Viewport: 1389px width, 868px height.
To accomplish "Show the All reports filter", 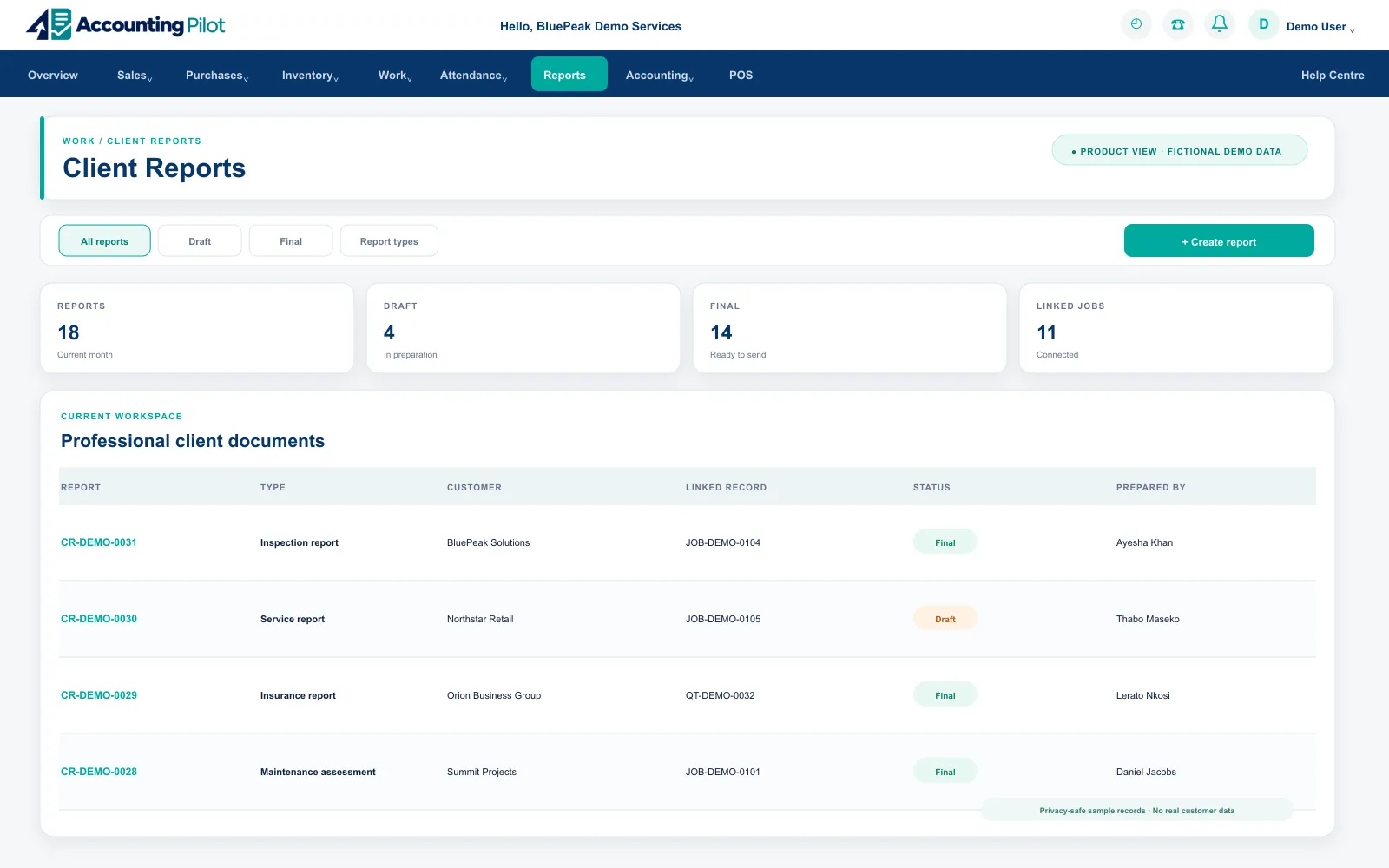I will [x=104, y=240].
